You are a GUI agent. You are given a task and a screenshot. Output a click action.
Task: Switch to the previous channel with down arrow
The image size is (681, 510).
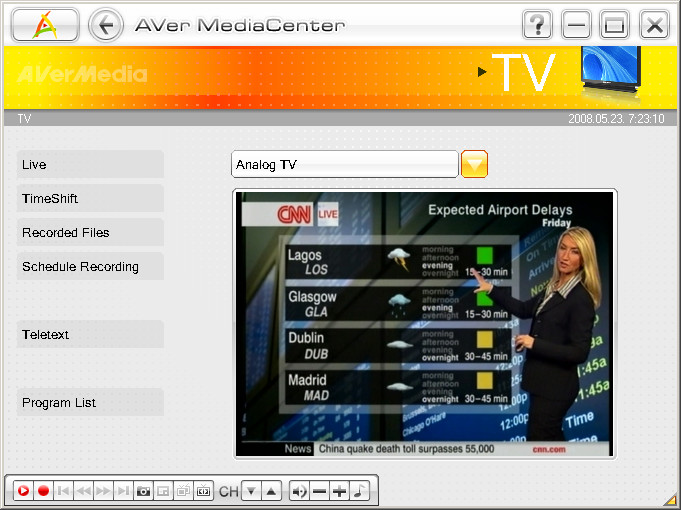(x=251, y=491)
